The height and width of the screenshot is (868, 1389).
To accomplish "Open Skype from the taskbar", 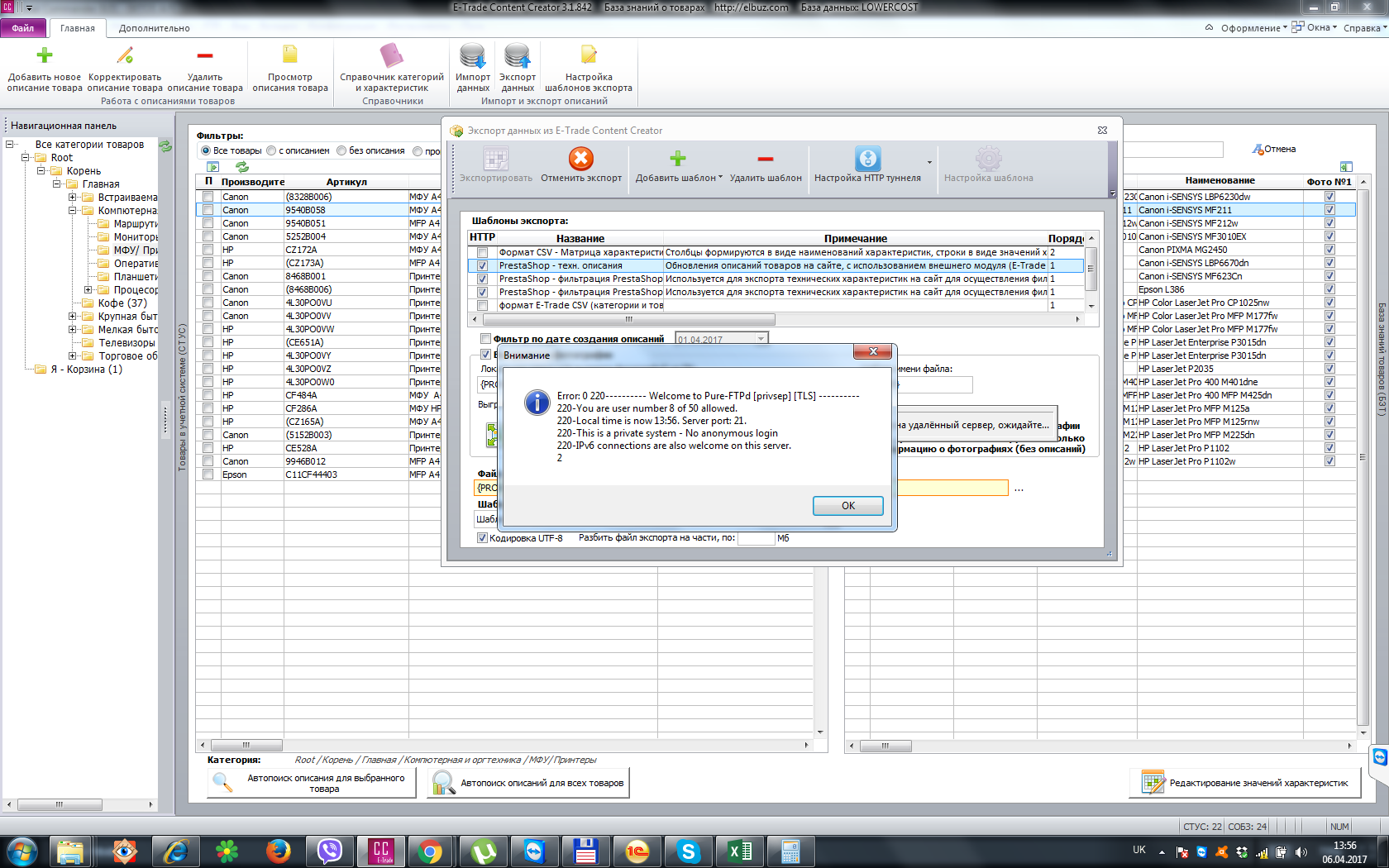I will coord(688,851).
